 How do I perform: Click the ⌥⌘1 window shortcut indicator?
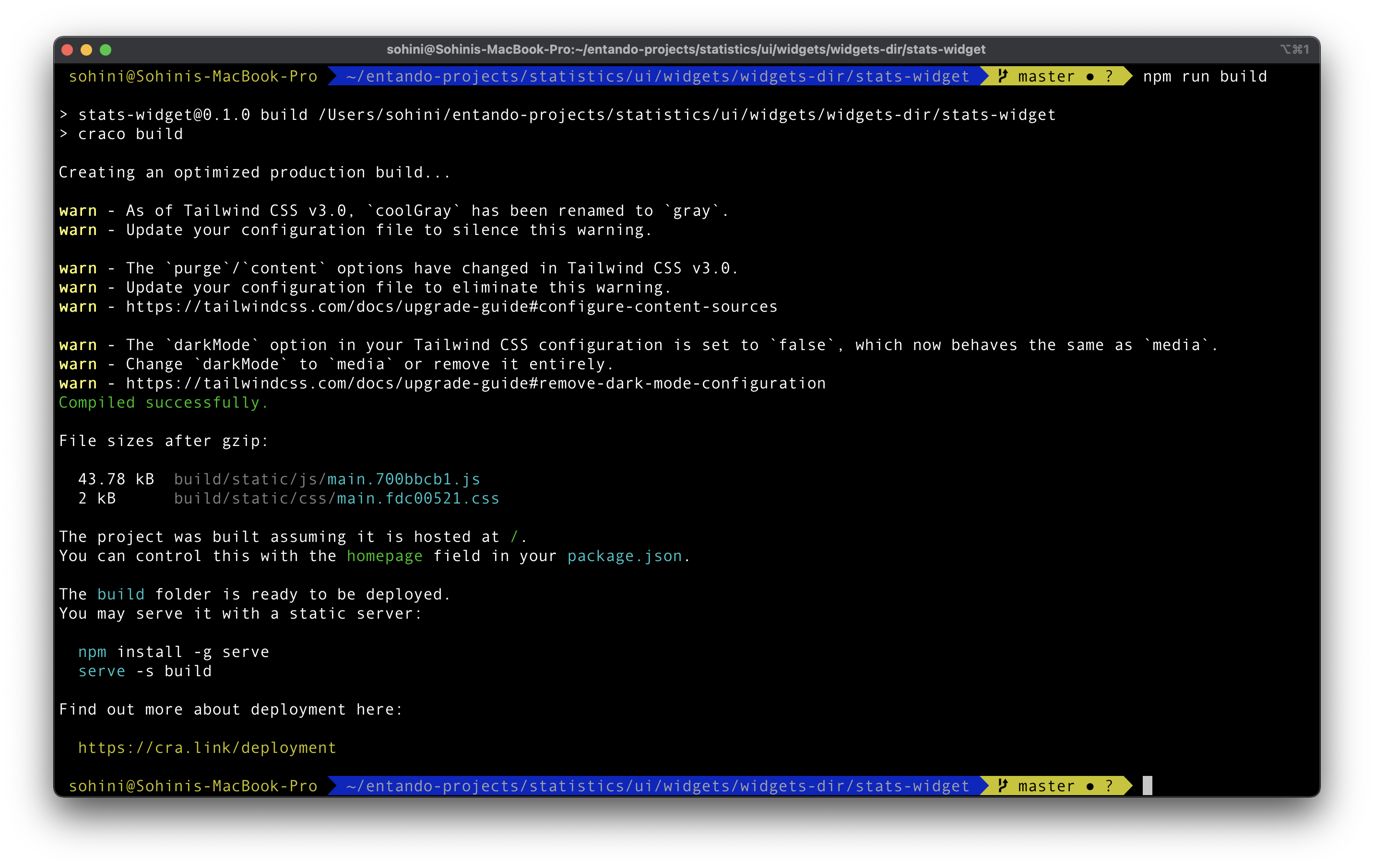pos(1294,49)
